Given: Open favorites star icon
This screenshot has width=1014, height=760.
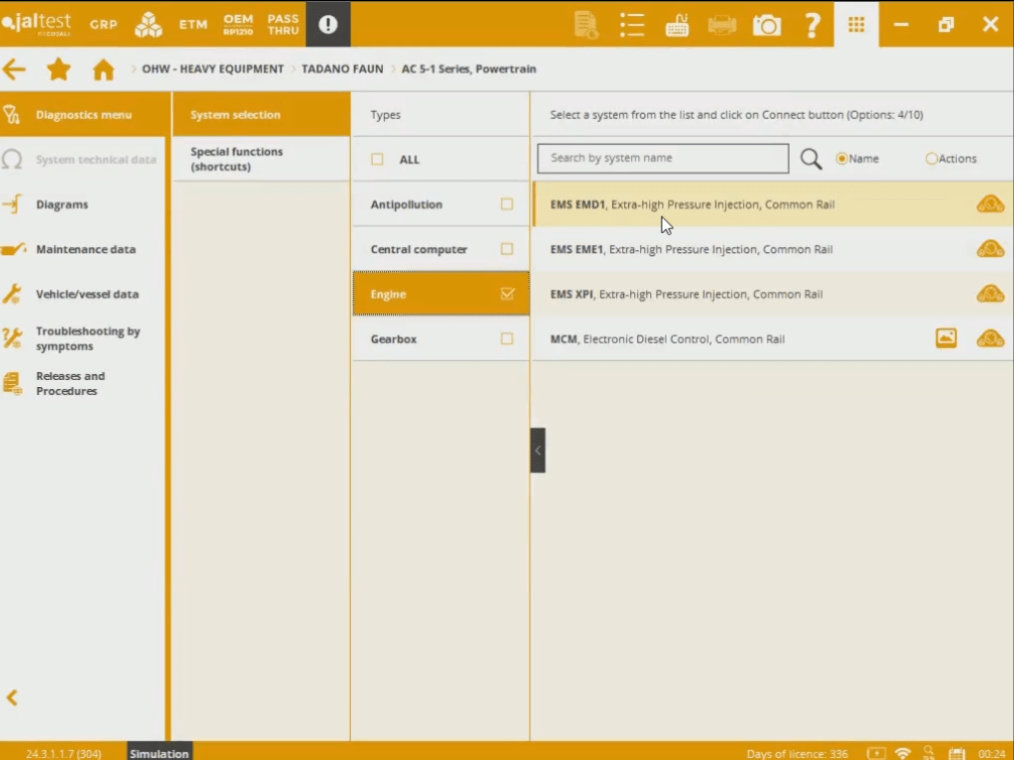Looking at the screenshot, I should (x=58, y=69).
